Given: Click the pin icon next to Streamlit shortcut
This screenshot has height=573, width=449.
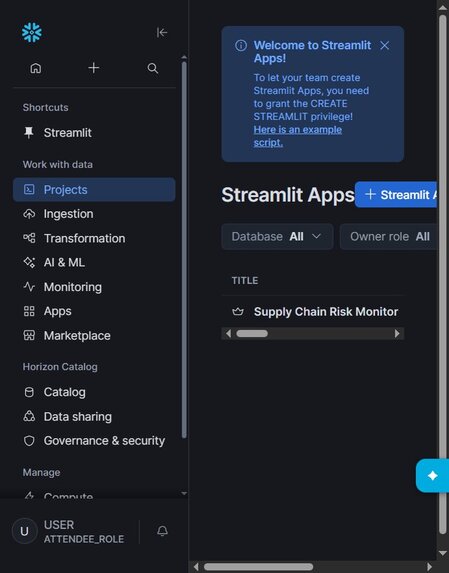Looking at the screenshot, I should click(29, 133).
